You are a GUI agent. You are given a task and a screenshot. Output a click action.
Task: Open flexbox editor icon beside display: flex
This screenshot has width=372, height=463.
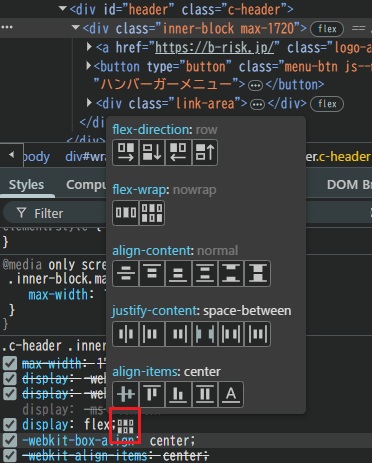tap(126, 426)
